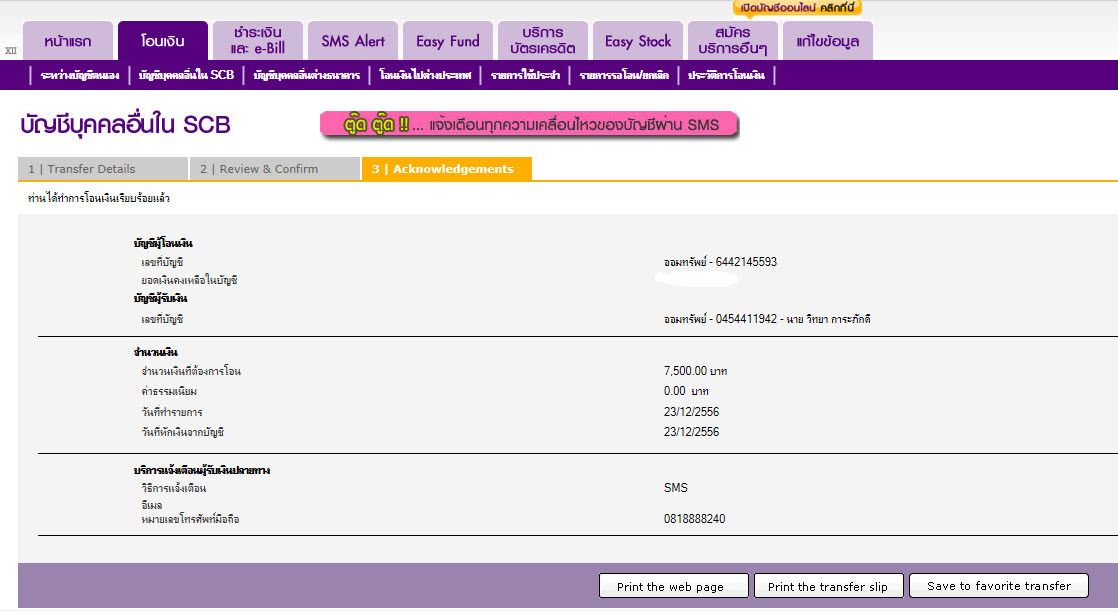1118x616 pixels.
Task: Go to step 1 Transfer Details
Action: (x=103, y=169)
